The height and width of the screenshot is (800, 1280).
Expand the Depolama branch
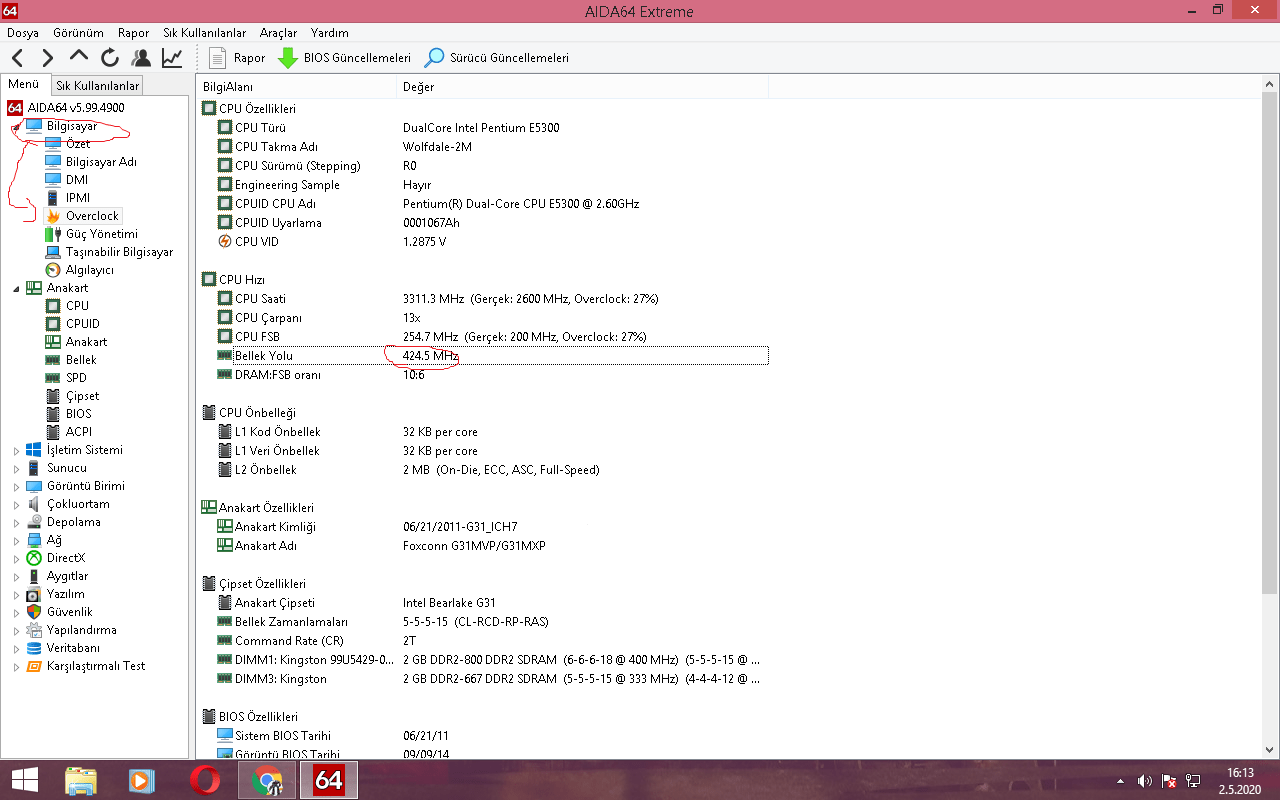pos(16,522)
